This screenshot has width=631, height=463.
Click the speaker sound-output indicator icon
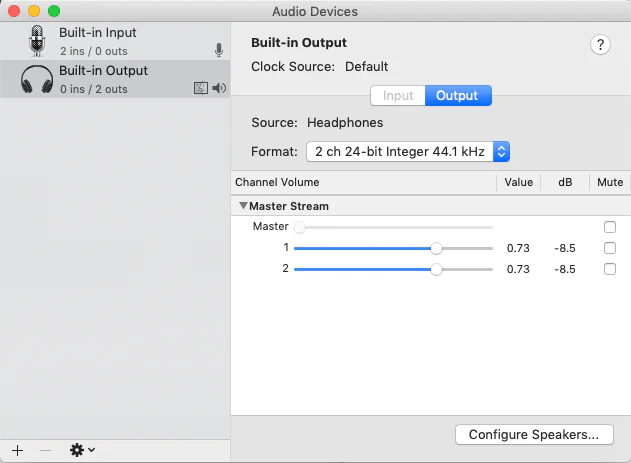[219, 89]
